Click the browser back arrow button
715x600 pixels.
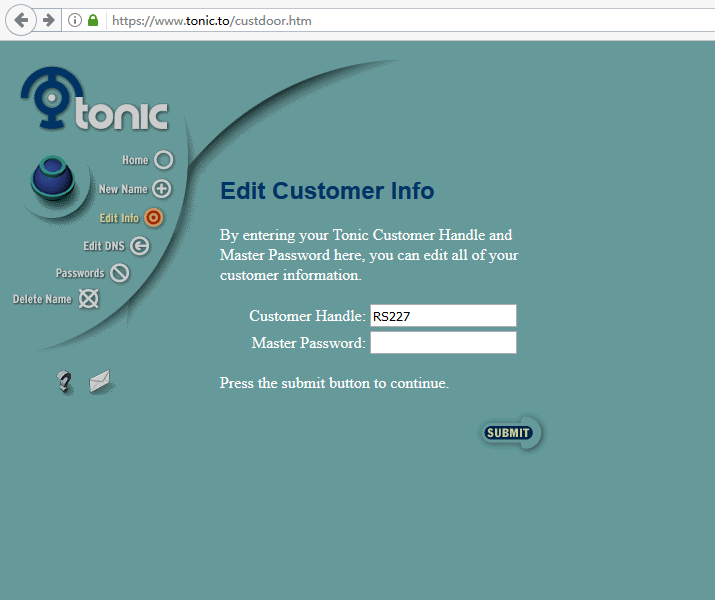(21, 20)
